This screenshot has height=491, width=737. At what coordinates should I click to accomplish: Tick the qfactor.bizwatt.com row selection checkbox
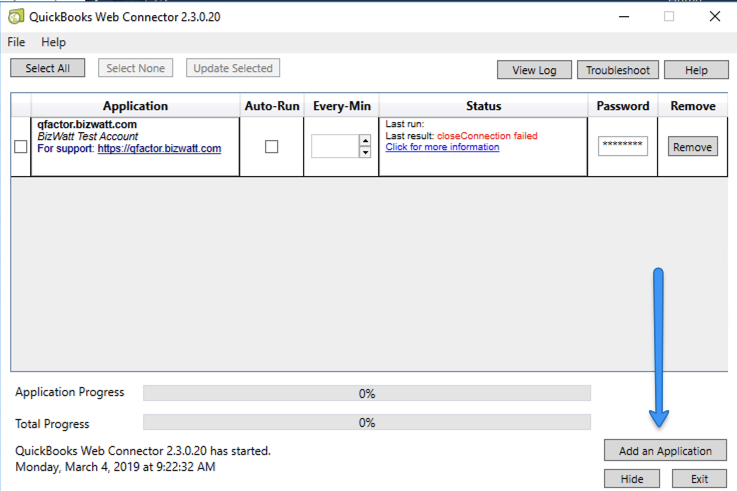(x=21, y=147)
